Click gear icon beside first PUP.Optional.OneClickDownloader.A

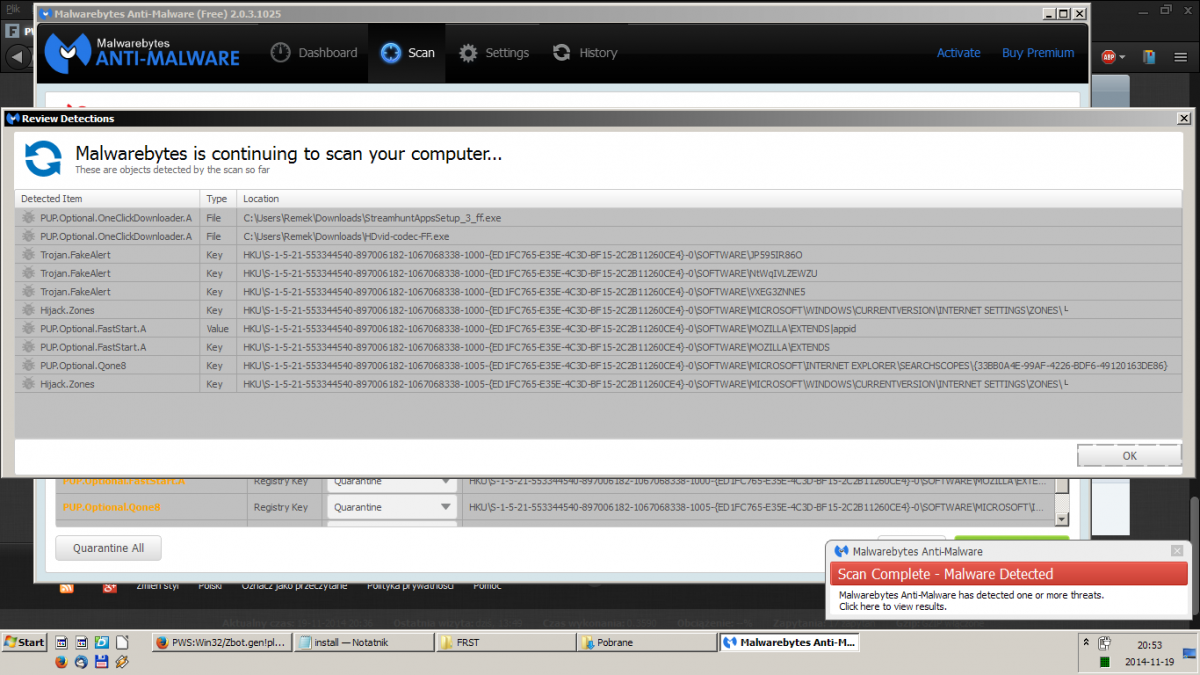pyautogui.click(x=29, y=217)
